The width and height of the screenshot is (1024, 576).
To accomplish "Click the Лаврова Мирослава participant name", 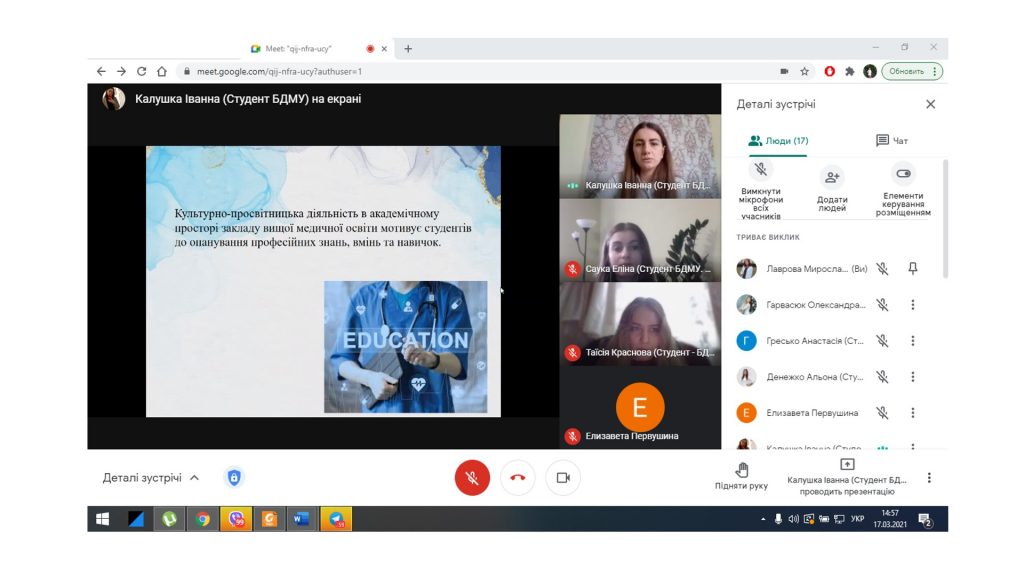I will [x=817, y=268].
